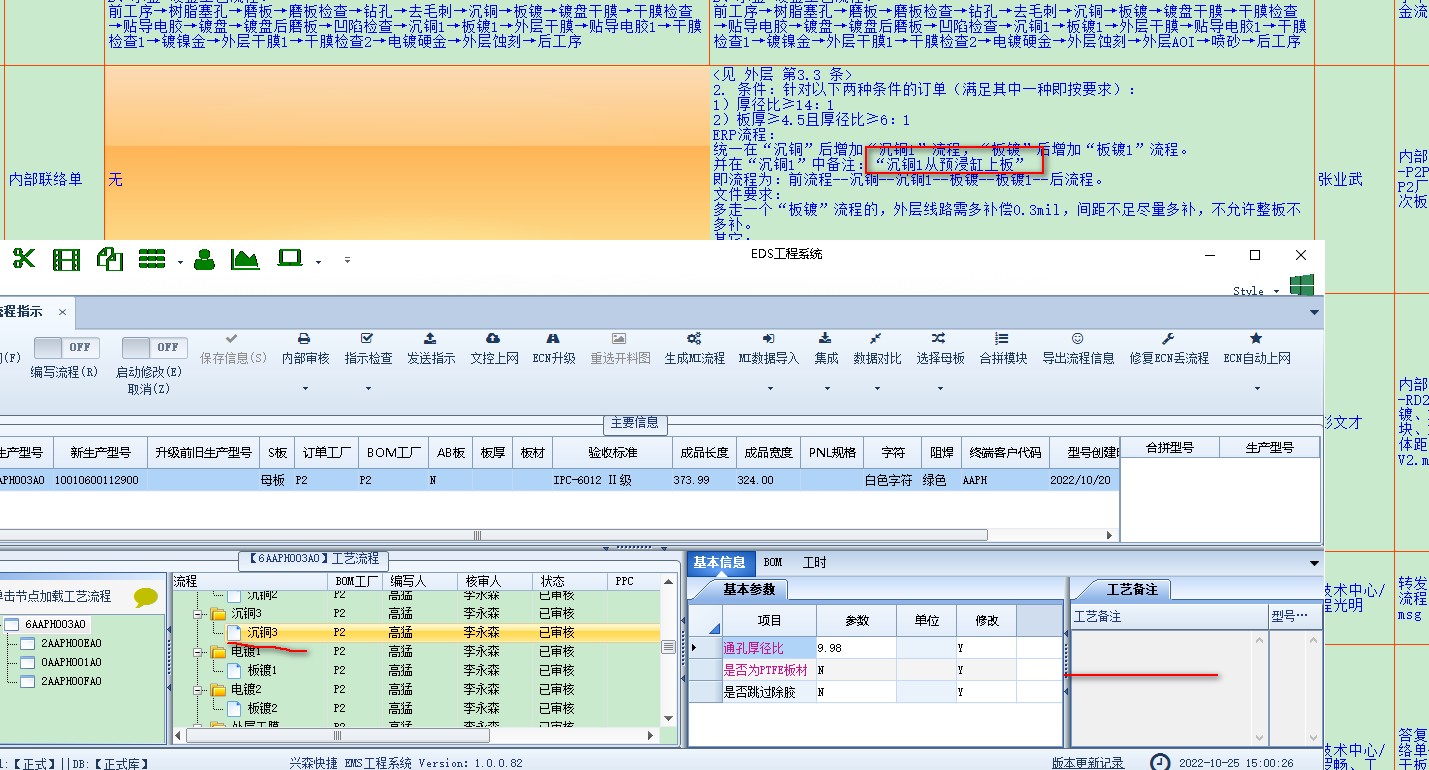The width and height of the screenshot is (1429, 770).
Task: Select the 板镀2 process row
Action: tap(416, 708)
